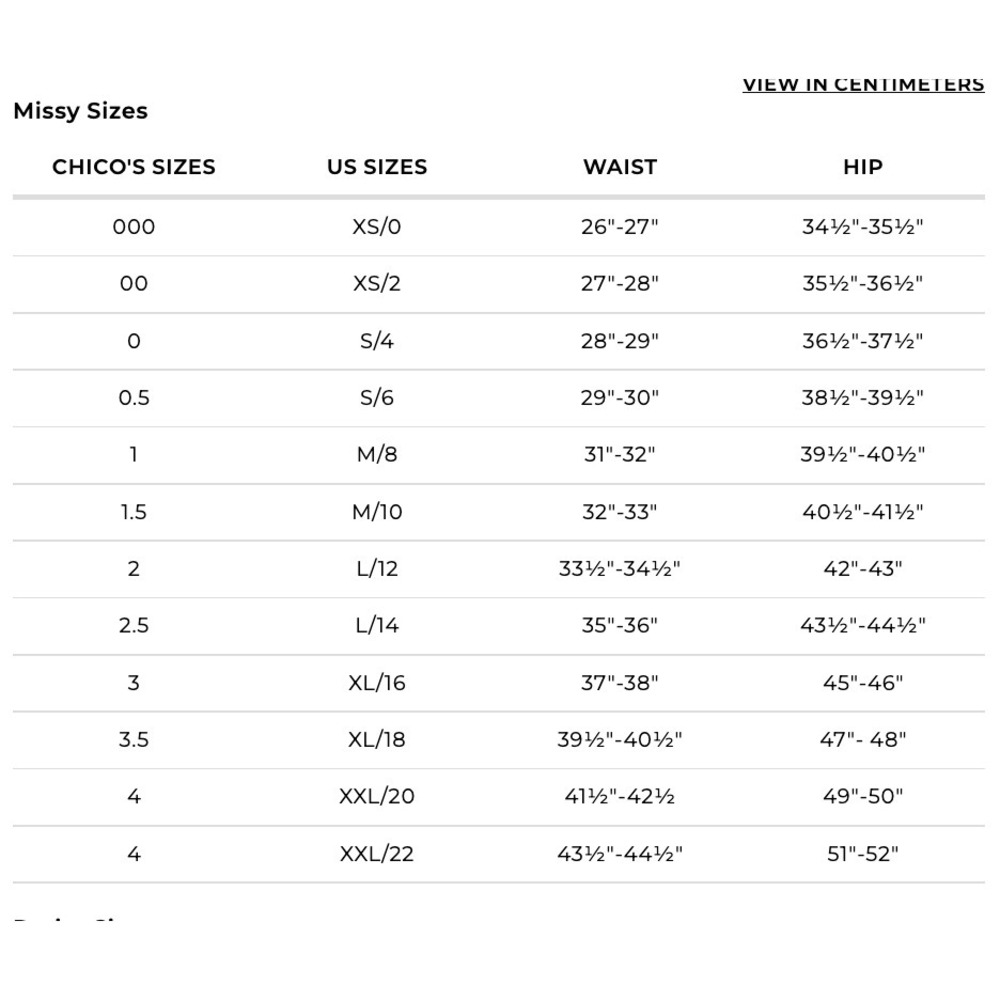Click hip measurement 51"-52"
The image size is (1000, 1000).
(x=863, y=853)
